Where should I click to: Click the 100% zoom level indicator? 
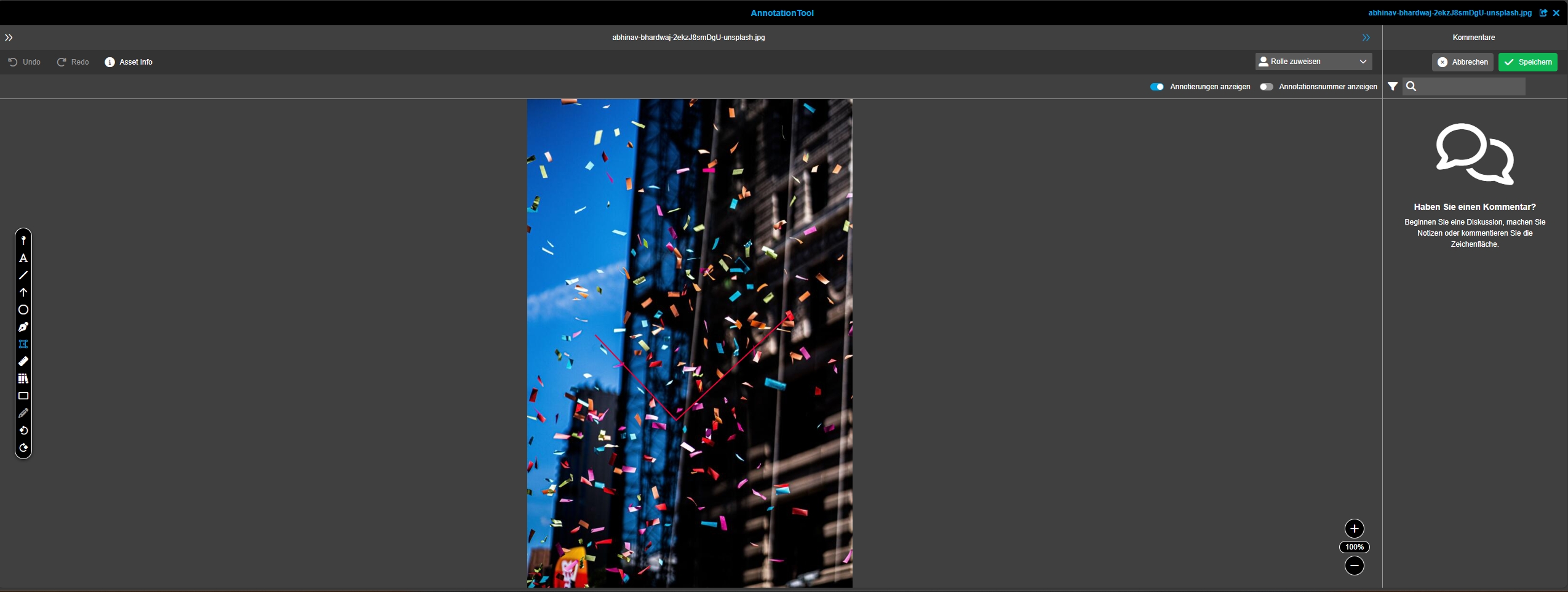1354,547
